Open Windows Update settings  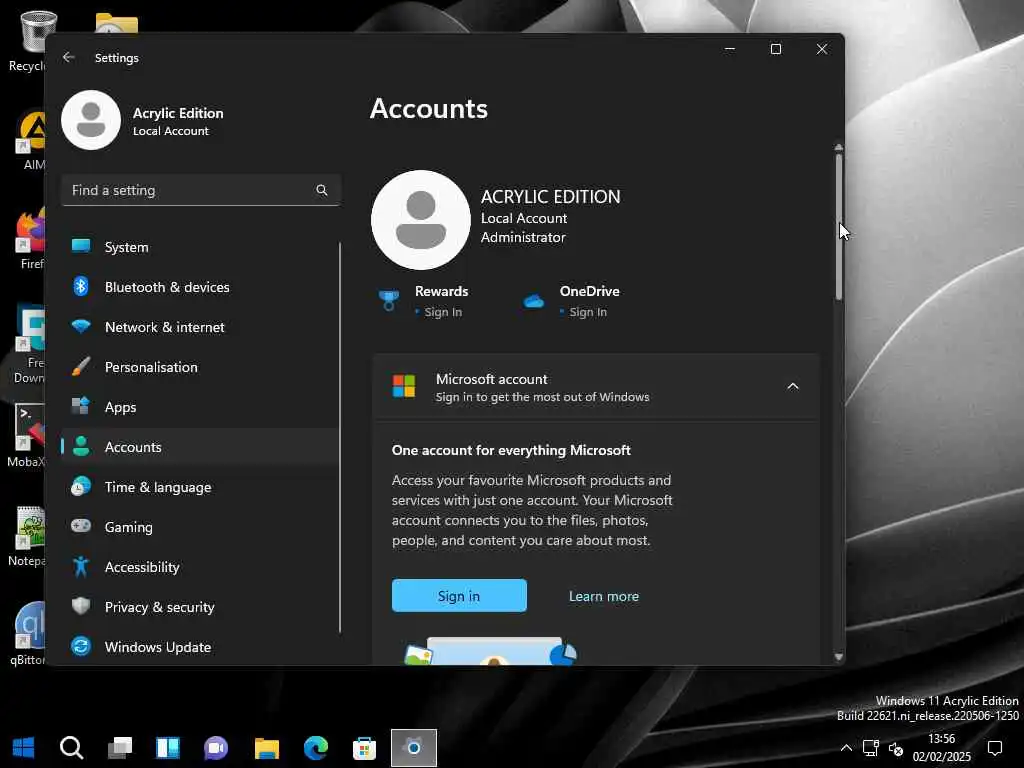[x=200, y=647]
